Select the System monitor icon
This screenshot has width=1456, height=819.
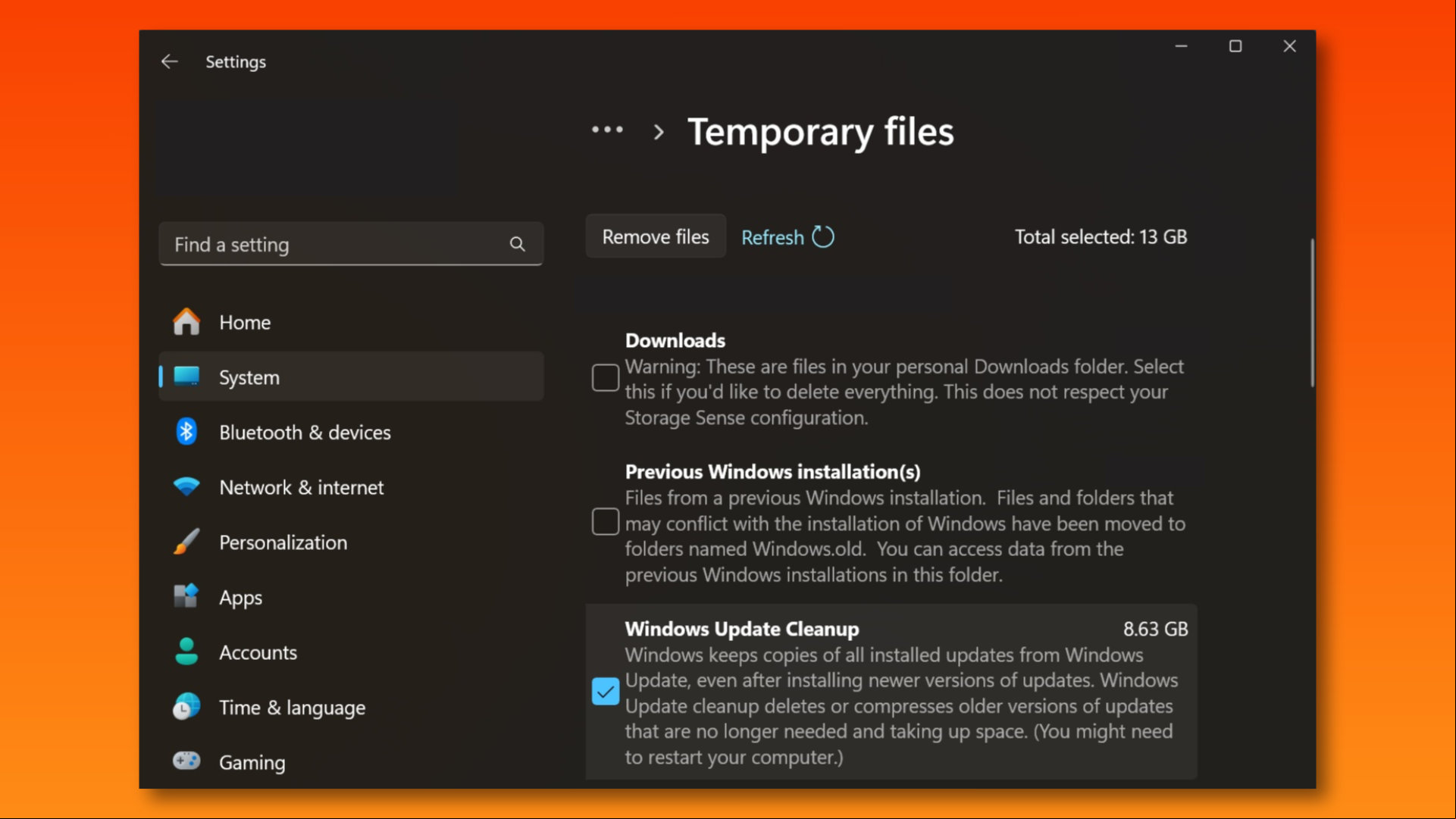186,377
